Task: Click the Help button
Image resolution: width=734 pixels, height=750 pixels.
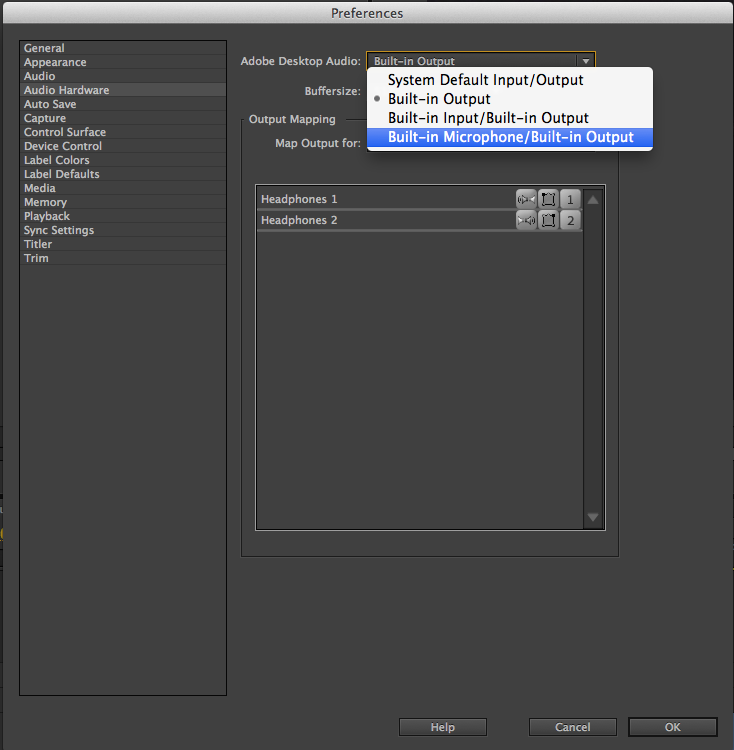Action: click(443, 727)
